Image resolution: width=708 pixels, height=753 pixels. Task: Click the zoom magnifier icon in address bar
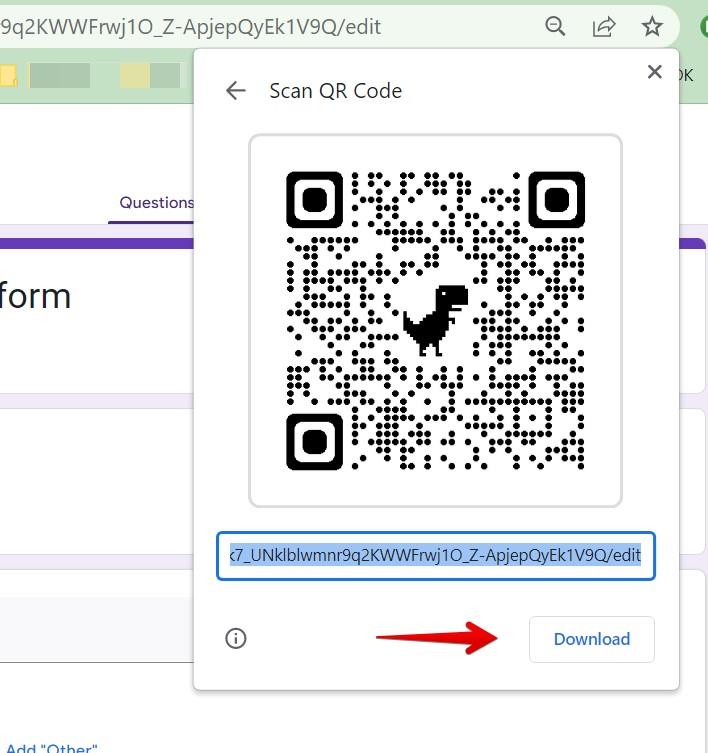[555, 26]
